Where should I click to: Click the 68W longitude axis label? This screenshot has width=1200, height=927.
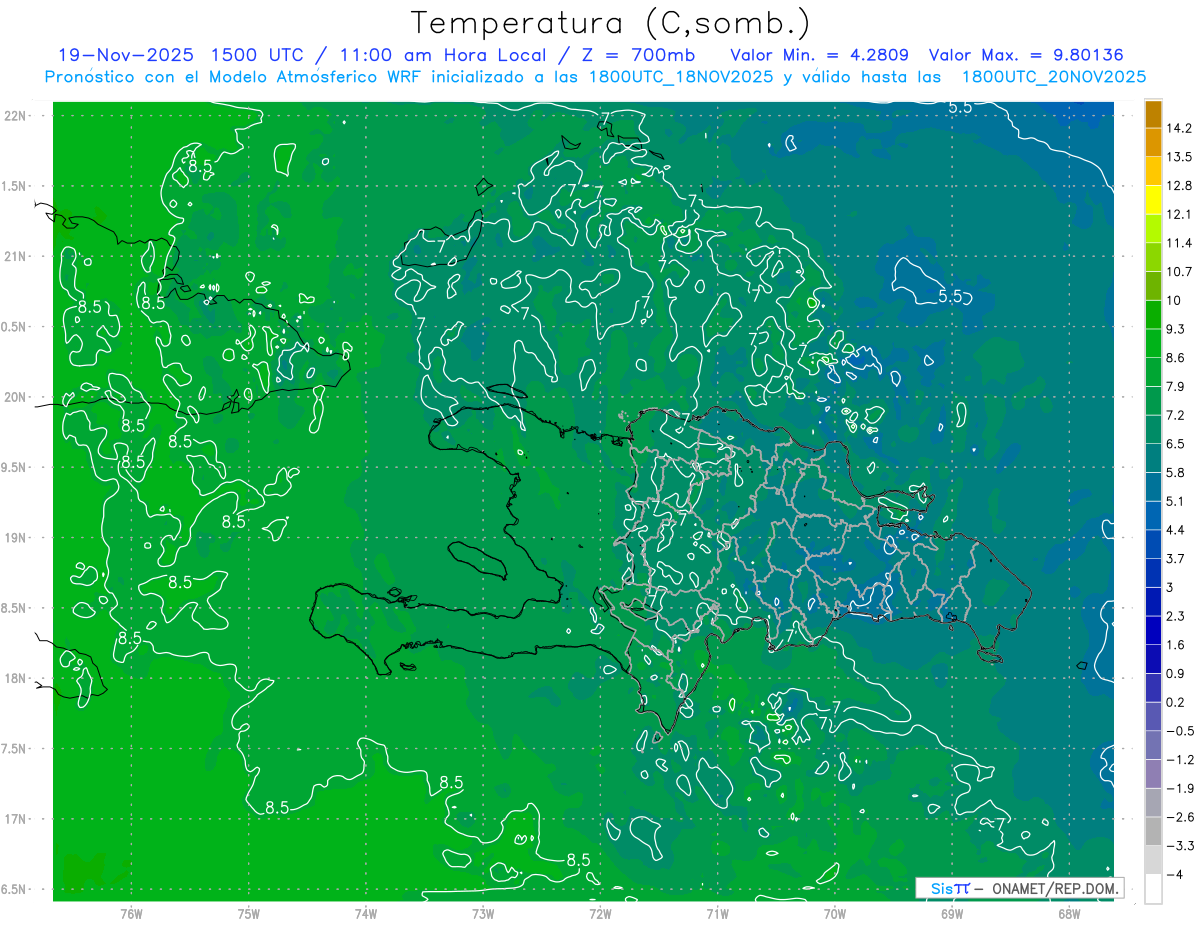coord(1068,913)
